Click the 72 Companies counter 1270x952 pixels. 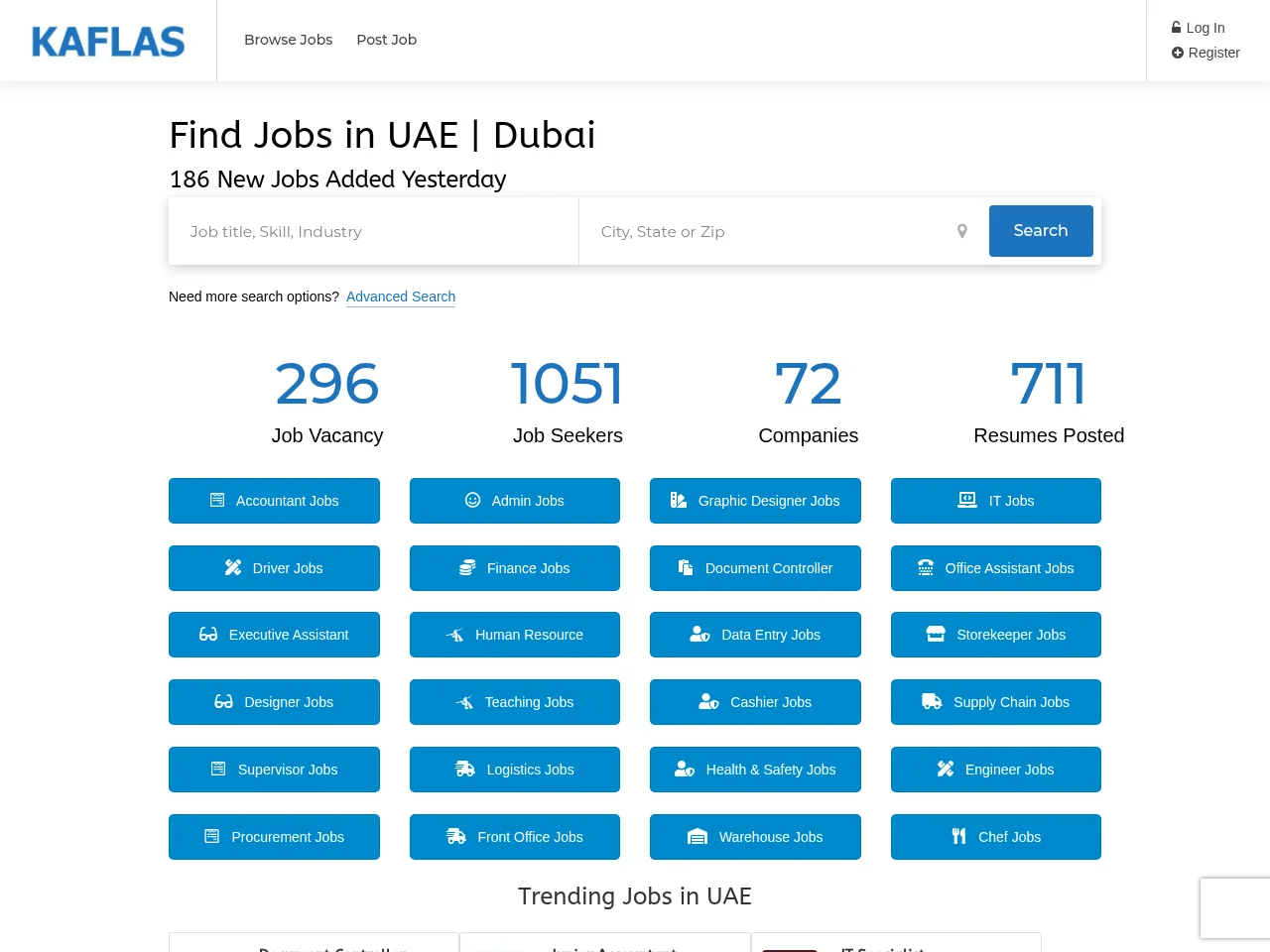pos(809,402)
